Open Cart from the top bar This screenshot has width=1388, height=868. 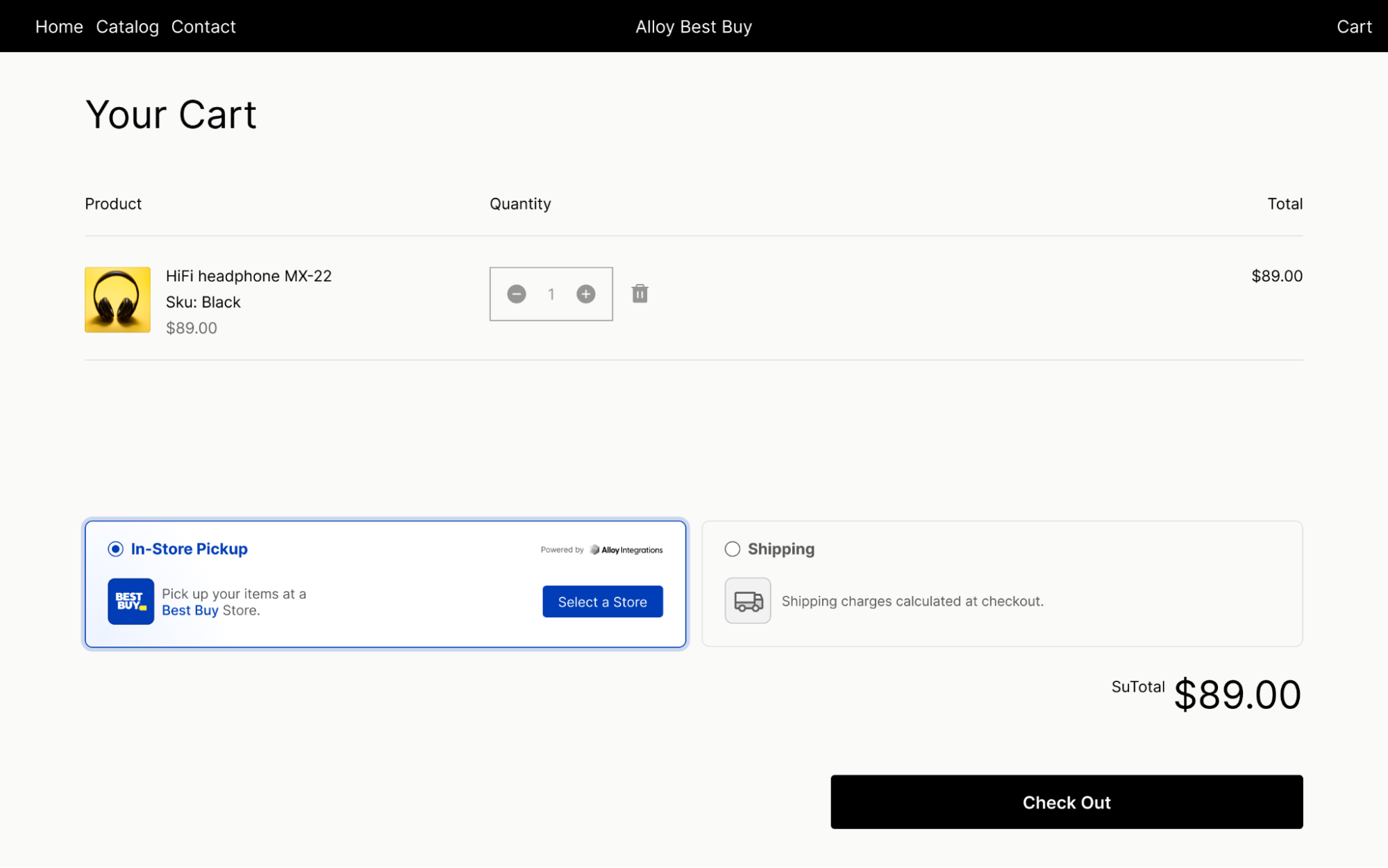[x=1353, y=26]
